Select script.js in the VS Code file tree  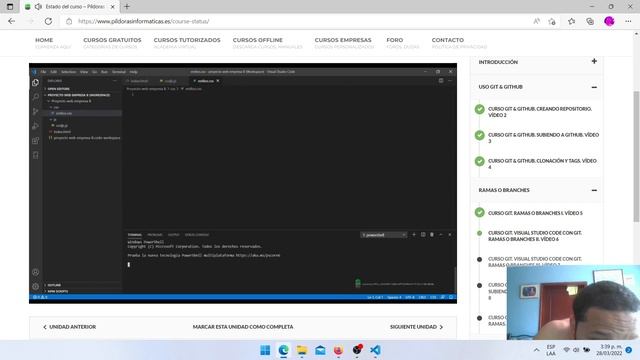[62, 125]
